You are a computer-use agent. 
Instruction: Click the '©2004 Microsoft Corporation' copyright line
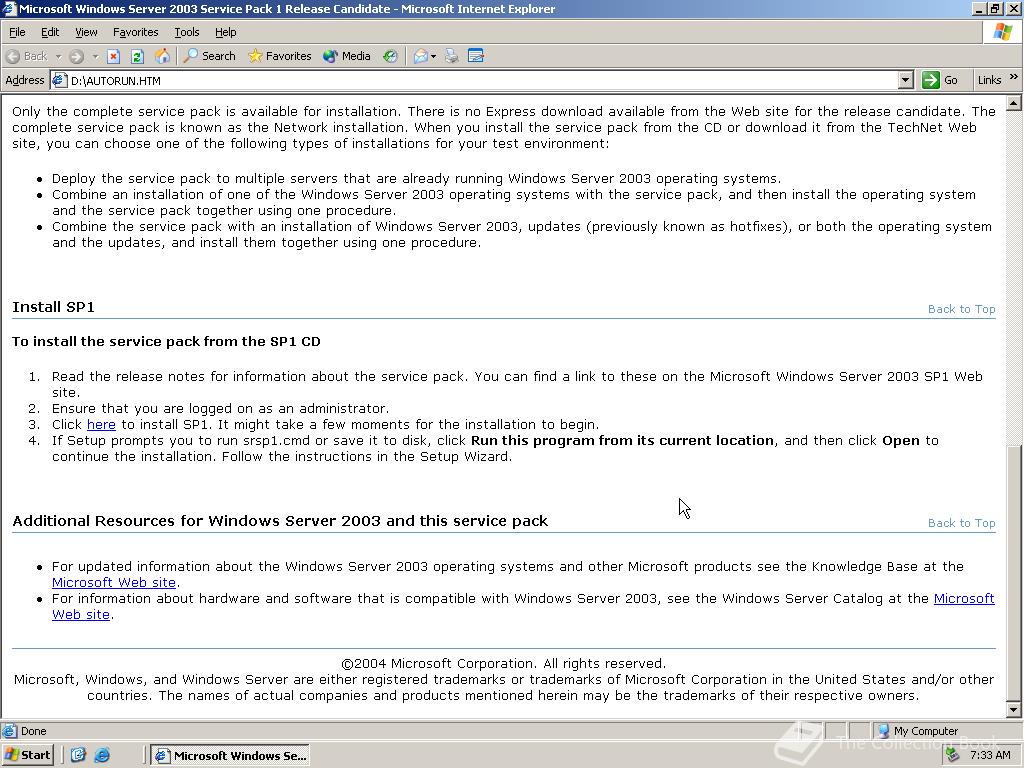(504, 664)
